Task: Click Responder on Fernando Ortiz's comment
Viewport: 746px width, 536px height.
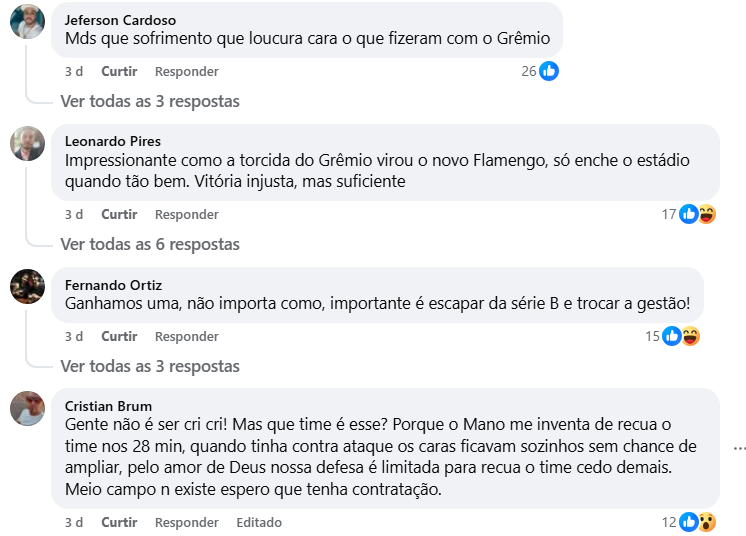Action: (x=186, y=336)
